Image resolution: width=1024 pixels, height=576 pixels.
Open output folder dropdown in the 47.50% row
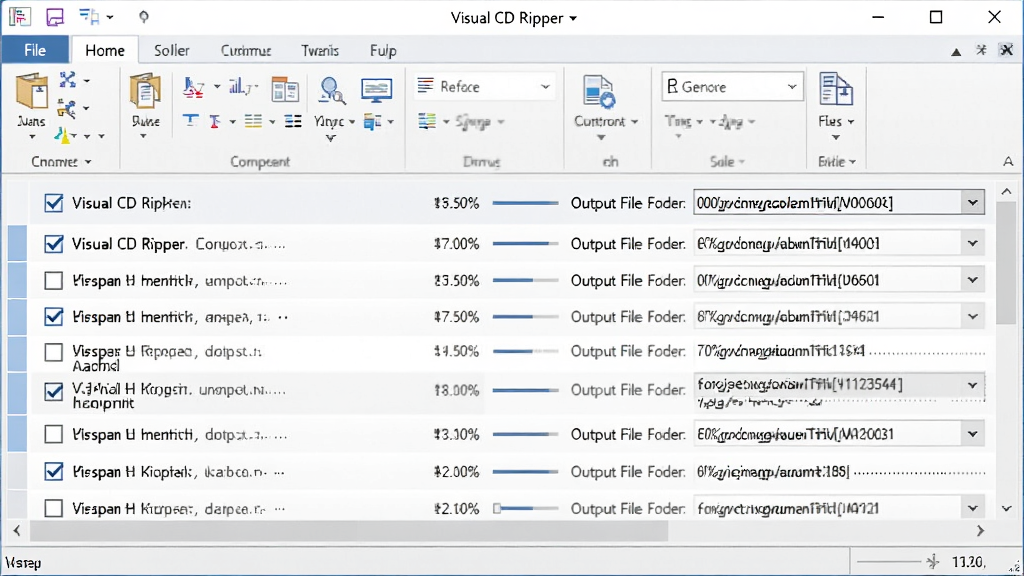point(972,317)
